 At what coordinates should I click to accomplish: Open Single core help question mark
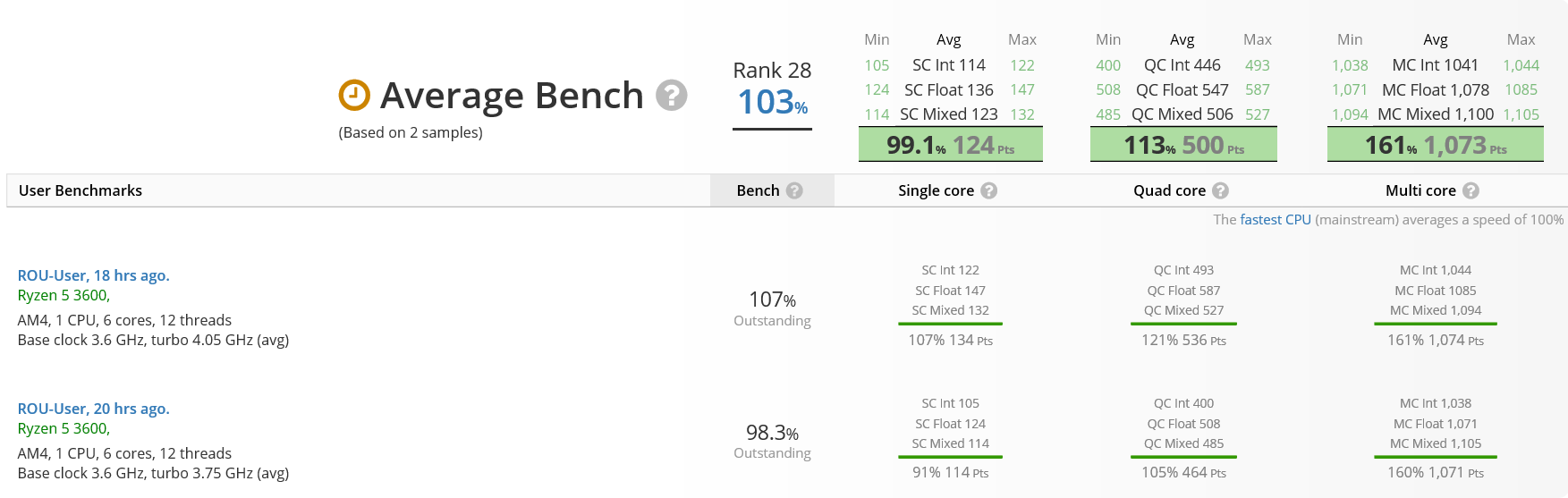[988, 190]
